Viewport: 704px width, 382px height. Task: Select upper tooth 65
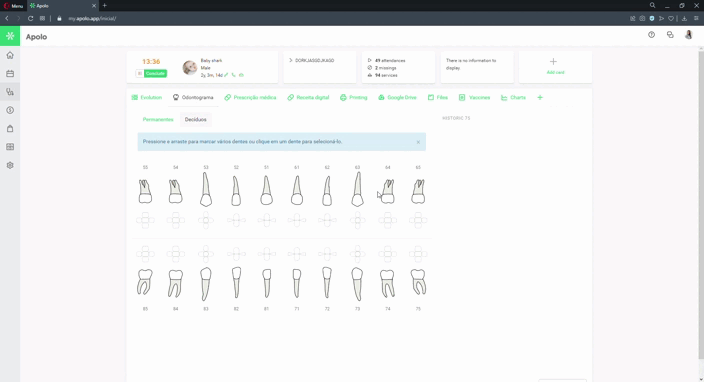pos(418,192)
